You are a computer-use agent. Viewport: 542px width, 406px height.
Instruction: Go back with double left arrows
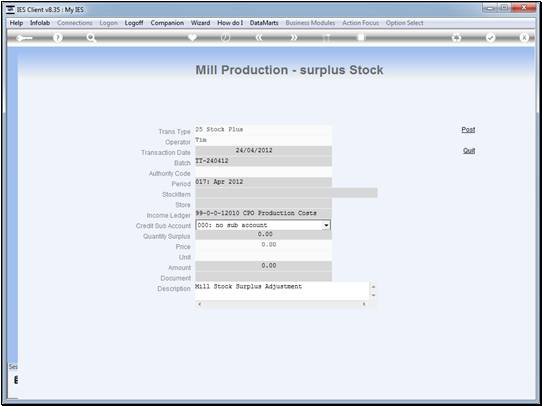(x=259, y=38)
